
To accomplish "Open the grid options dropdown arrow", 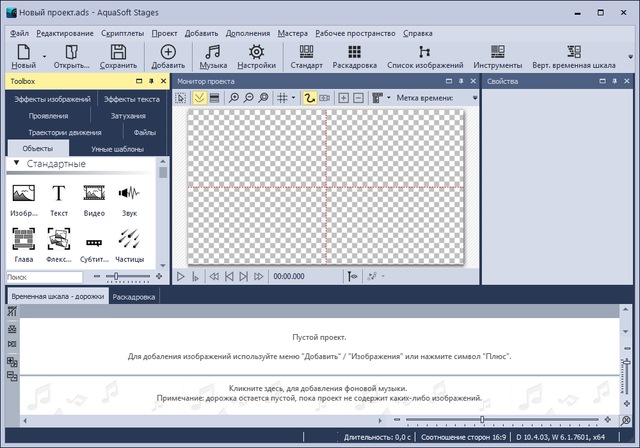I will pos(294,98).
